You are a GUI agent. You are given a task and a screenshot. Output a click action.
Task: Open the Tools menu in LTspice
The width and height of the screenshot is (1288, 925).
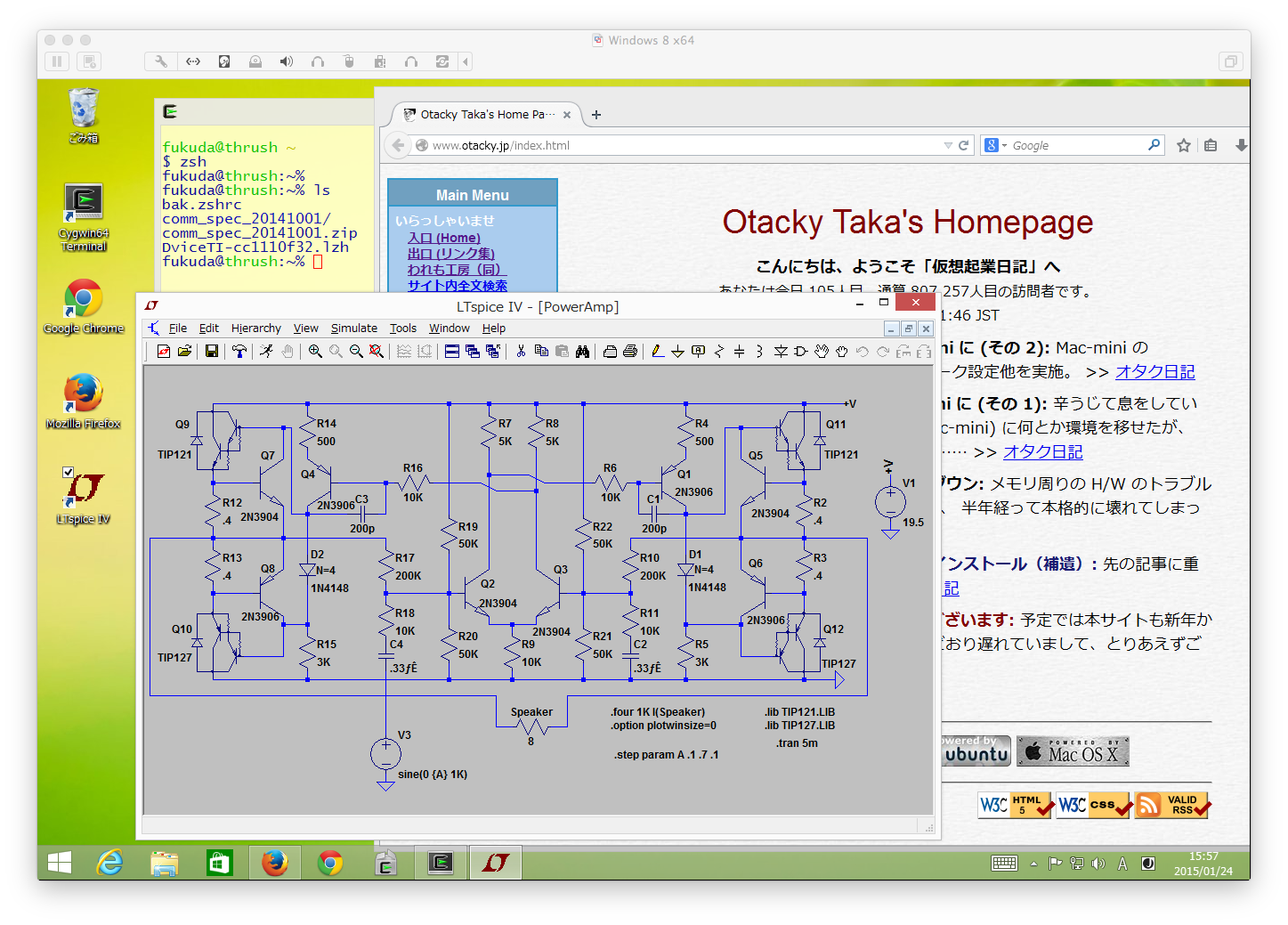tap(403, 329)
